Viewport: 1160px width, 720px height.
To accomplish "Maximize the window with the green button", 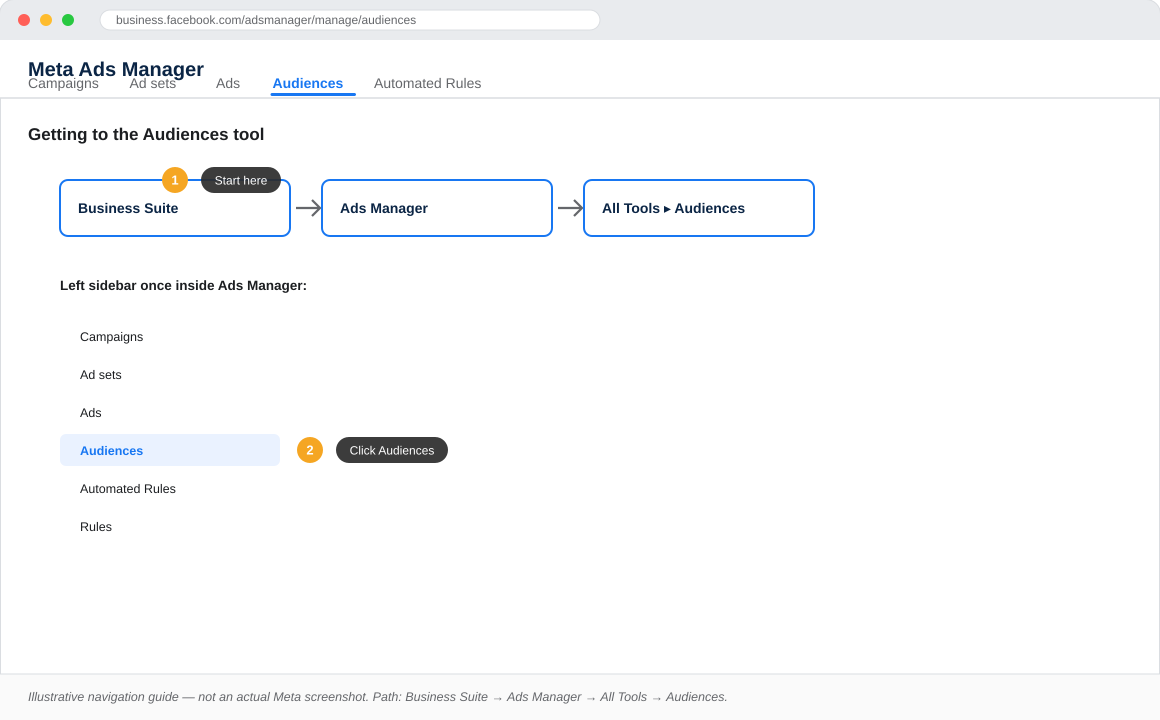I will (68, 20).
